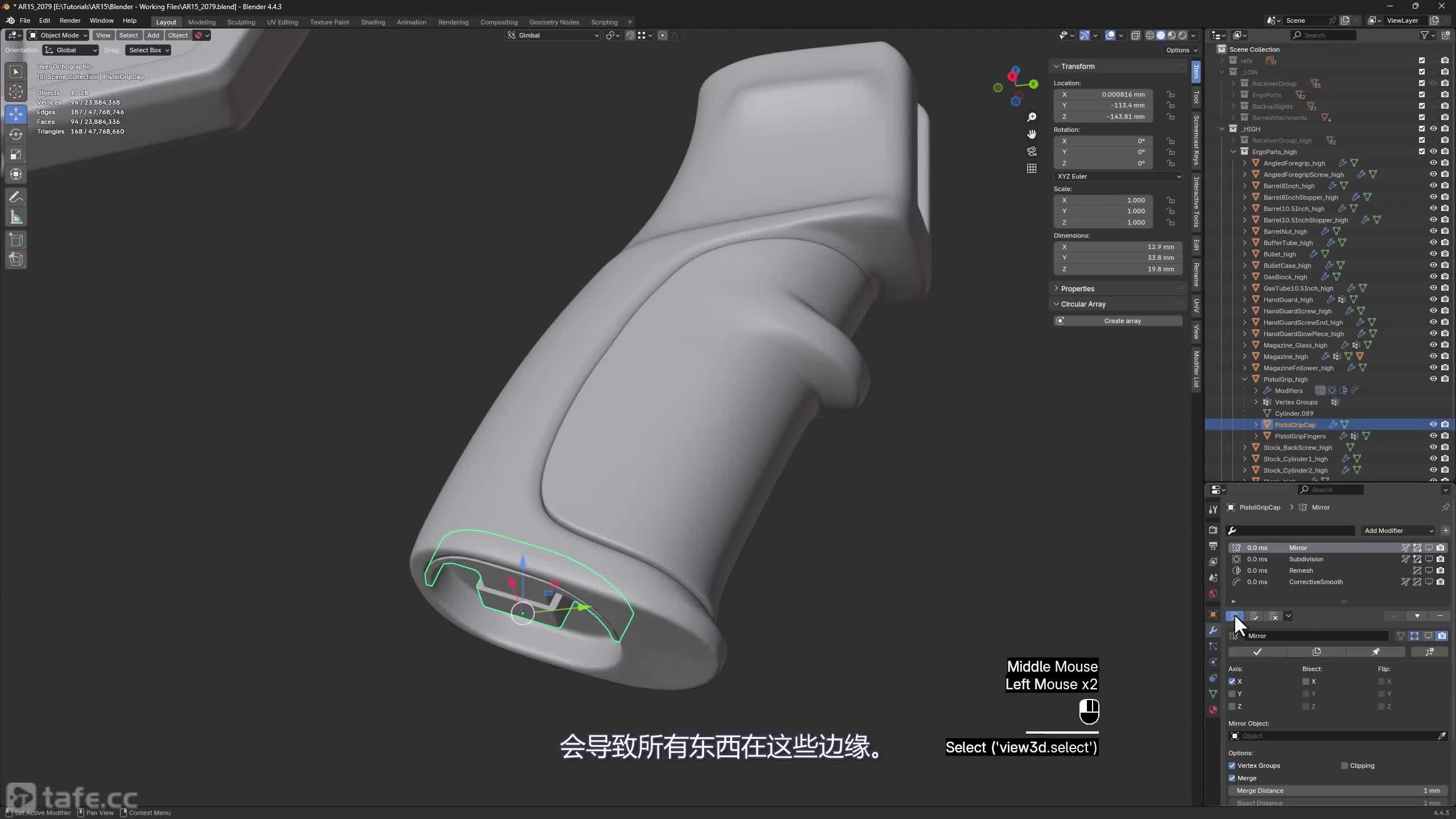Expand the Properties panel in sidebar

[x=1077, y=289]
